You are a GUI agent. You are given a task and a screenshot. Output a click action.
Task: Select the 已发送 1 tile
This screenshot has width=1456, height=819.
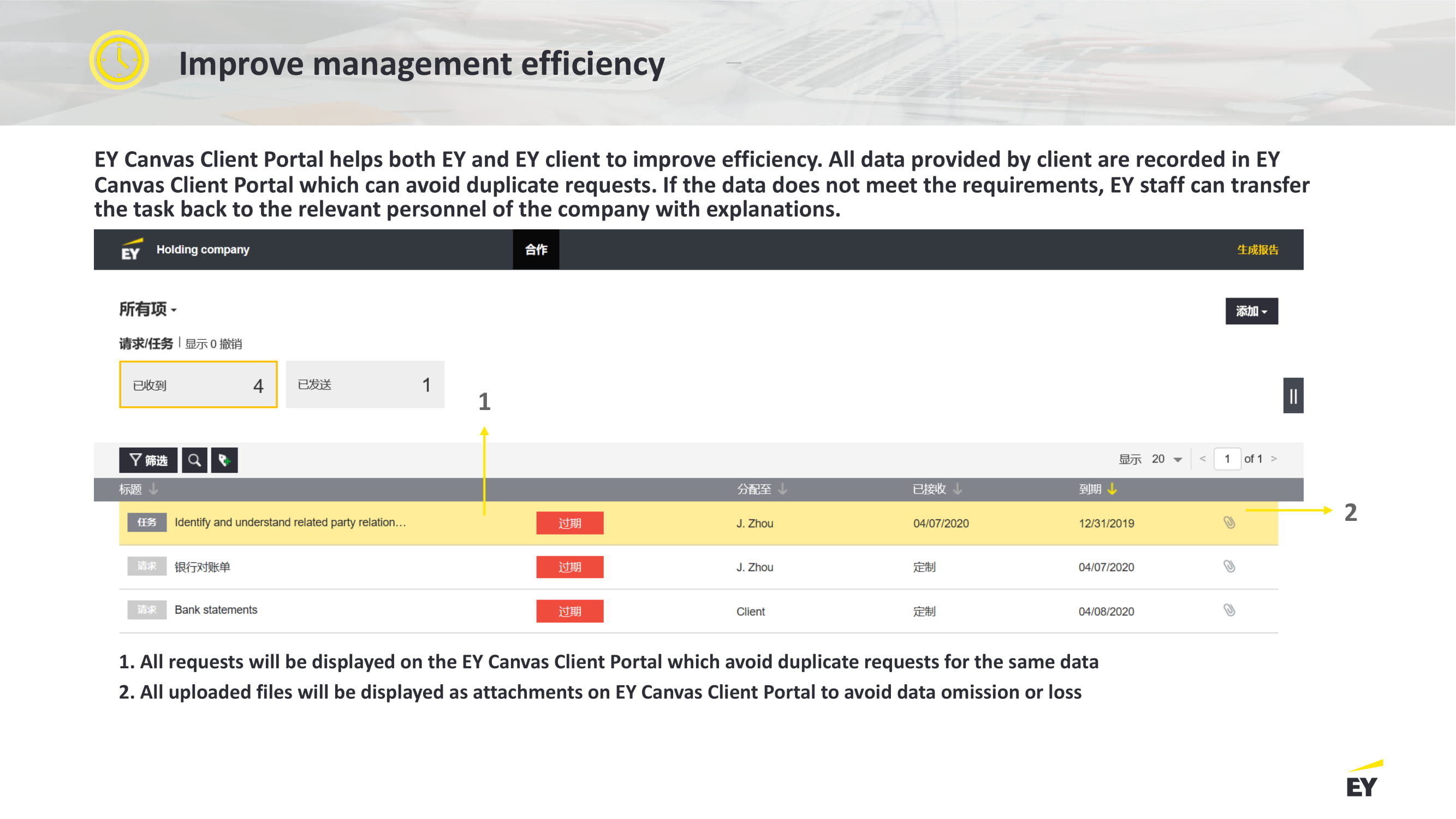tap(365, 385)
